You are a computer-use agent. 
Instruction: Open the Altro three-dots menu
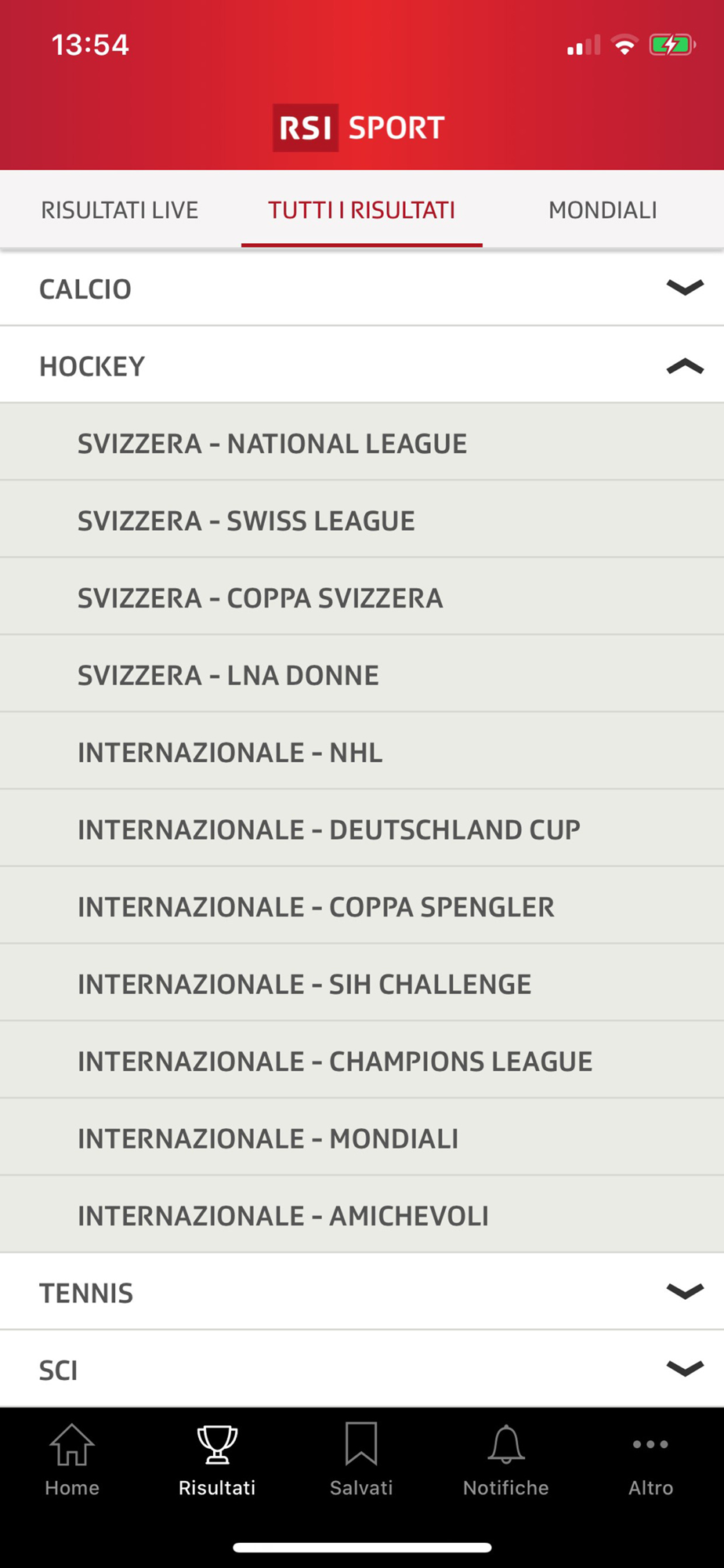click(x=650, y=1444)
